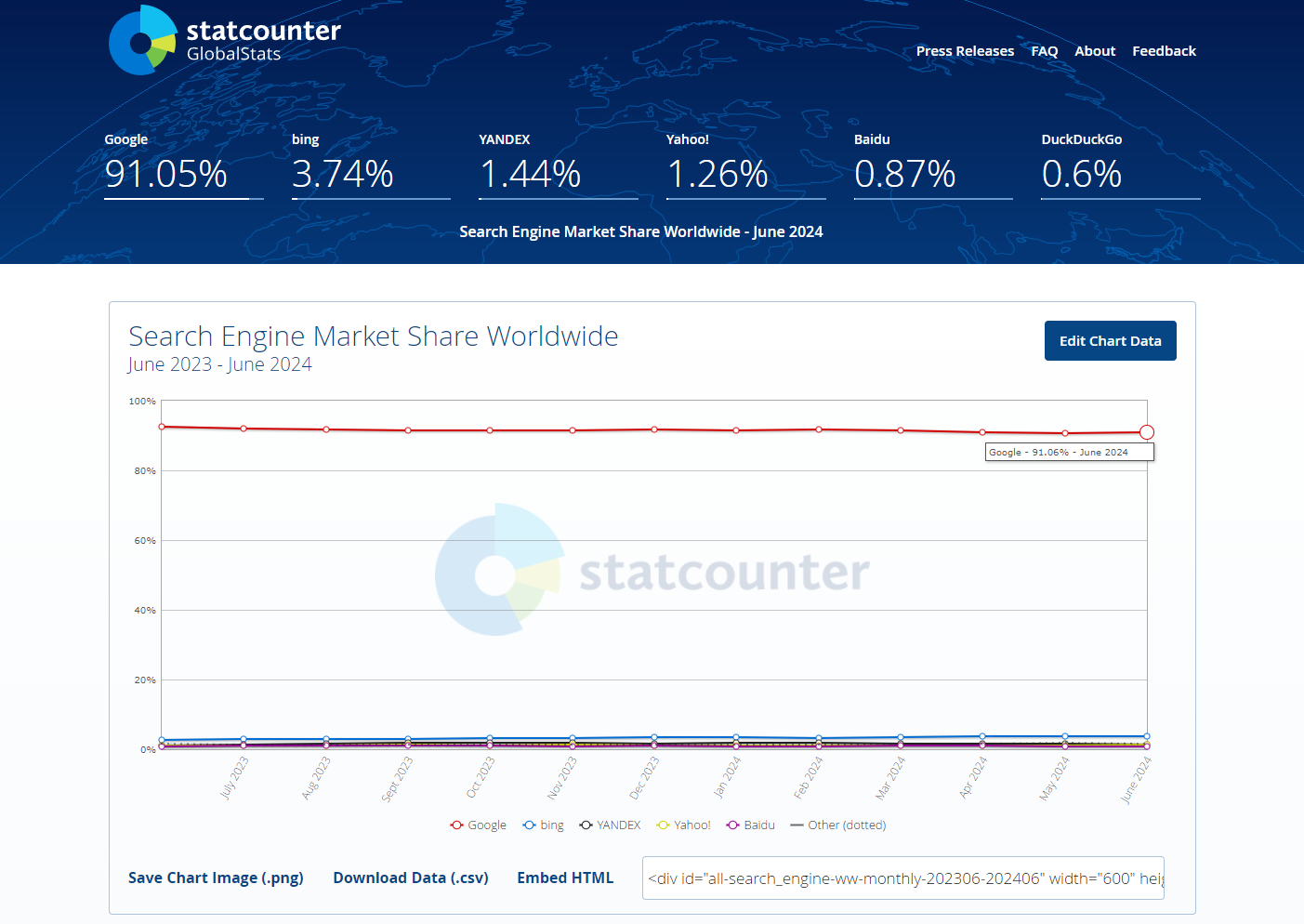The width and height of the screenshot is (1304, 924).
Task: Toggle bing series in chart legend
Action: (x=544, y=825)
